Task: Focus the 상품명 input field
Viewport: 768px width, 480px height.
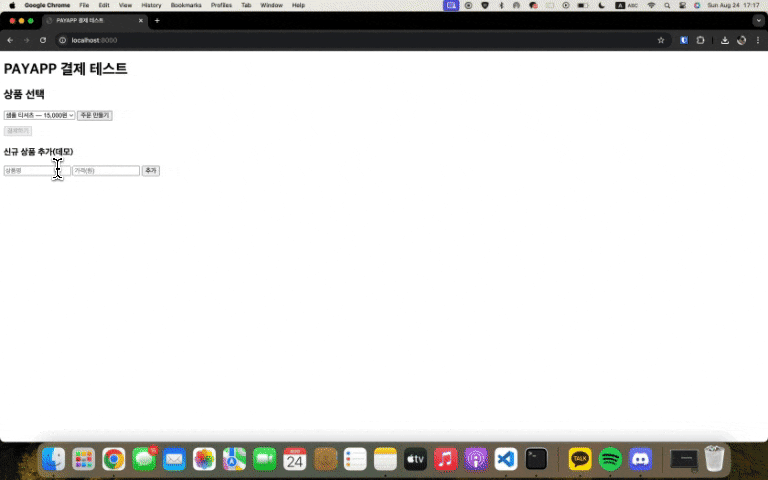Action: point(37,170)
